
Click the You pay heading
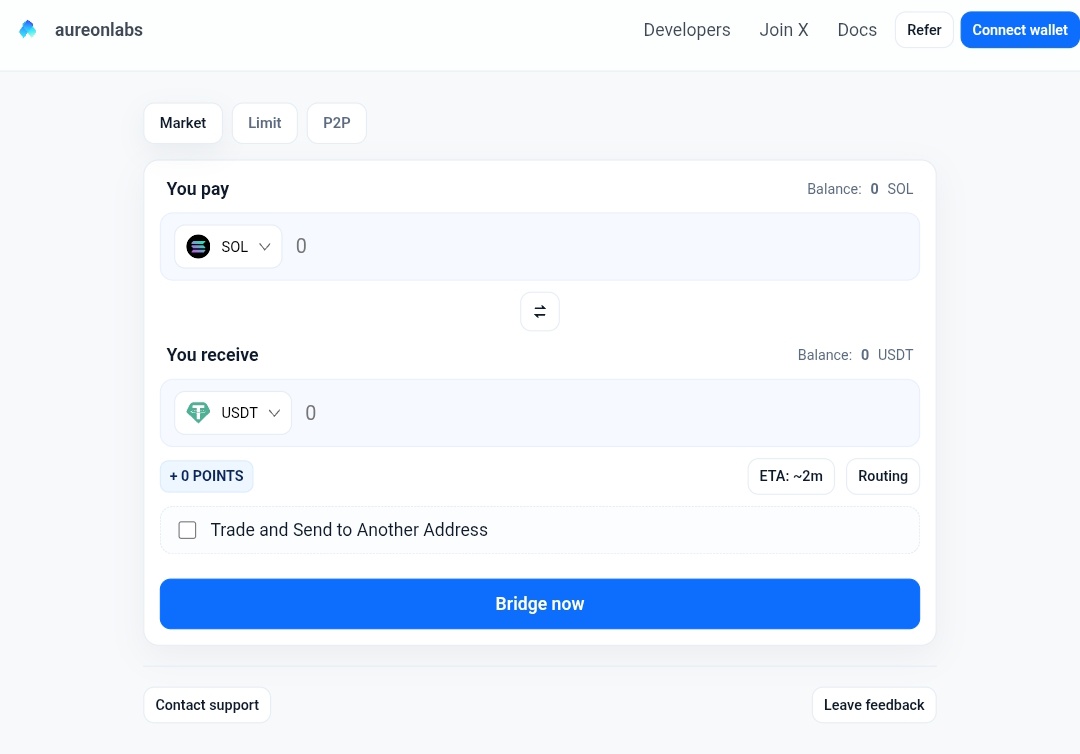click(198, 189)
